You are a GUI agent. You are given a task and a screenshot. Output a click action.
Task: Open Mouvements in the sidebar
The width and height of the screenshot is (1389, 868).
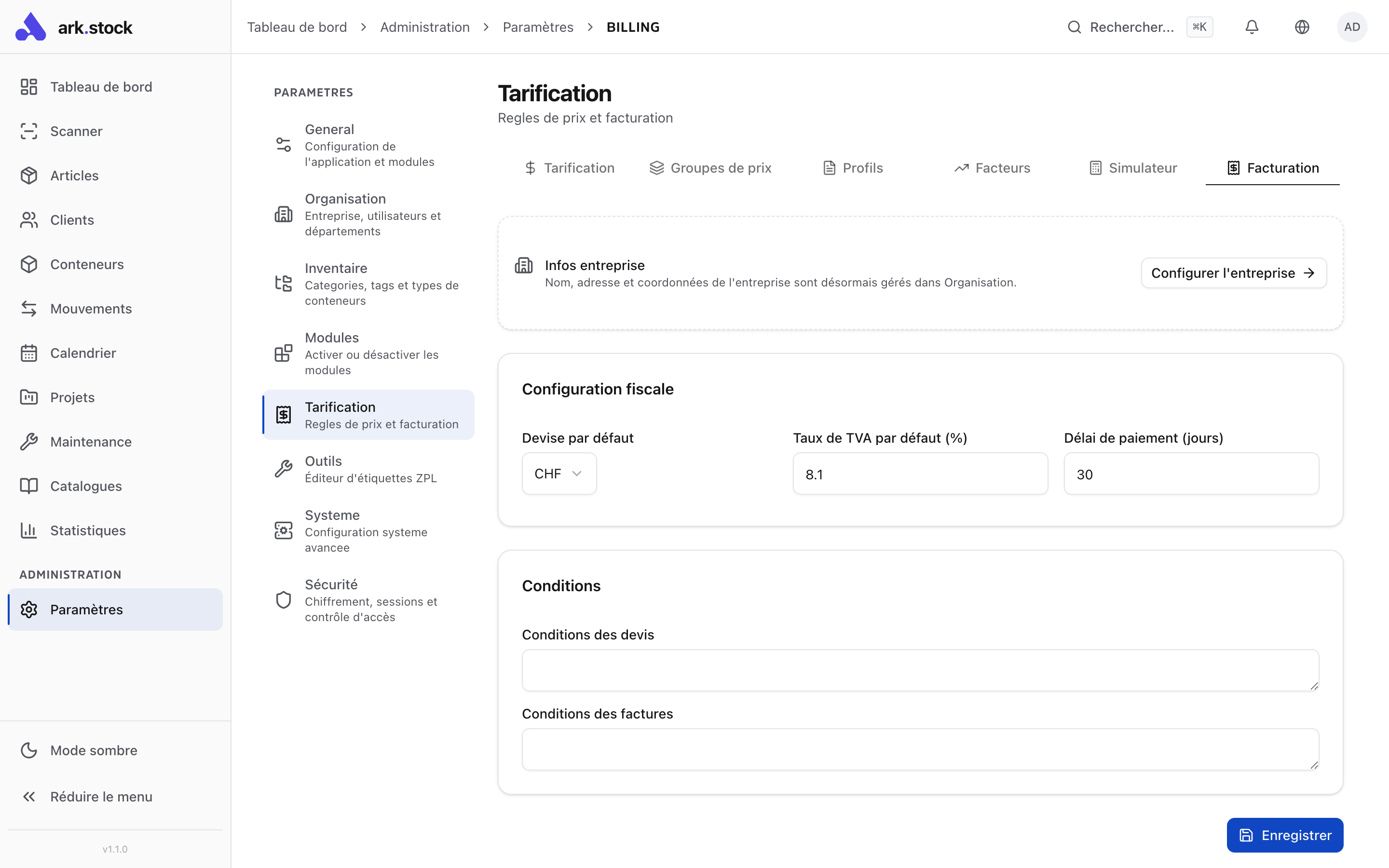click(x=91, y=308)
